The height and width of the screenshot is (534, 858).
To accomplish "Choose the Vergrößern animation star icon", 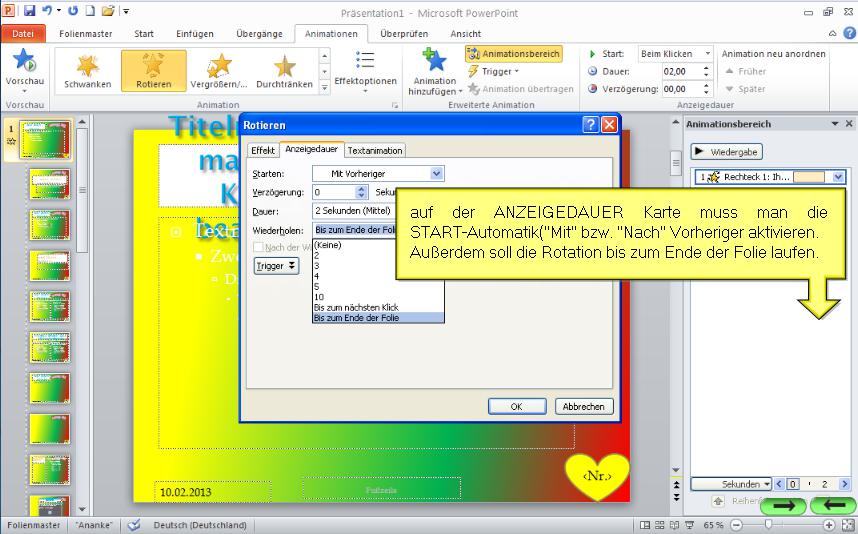I will [x=219, y=67].
